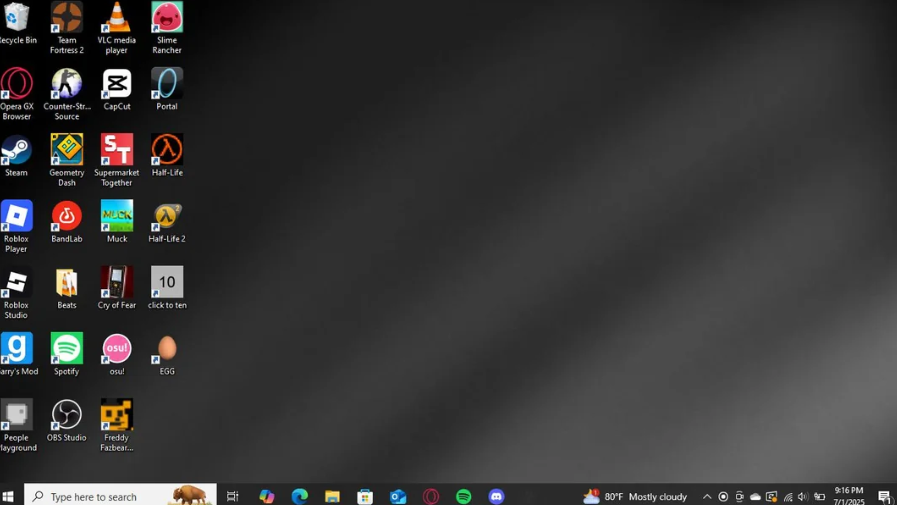Select the CapCut desktop icon
897x505 pixels.
(x=117, y=89)
